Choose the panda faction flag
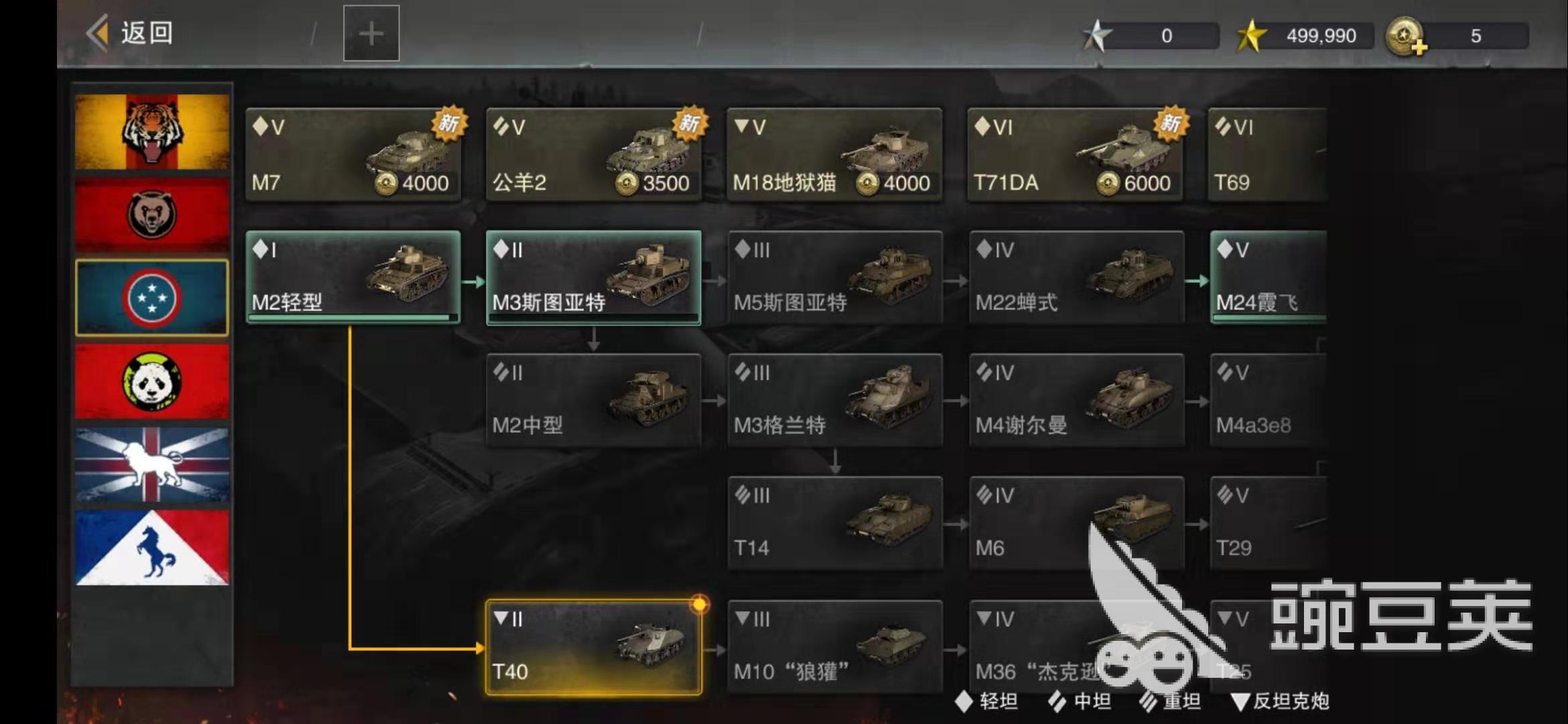Screen dimensions: 1568x724 (152, 381)
